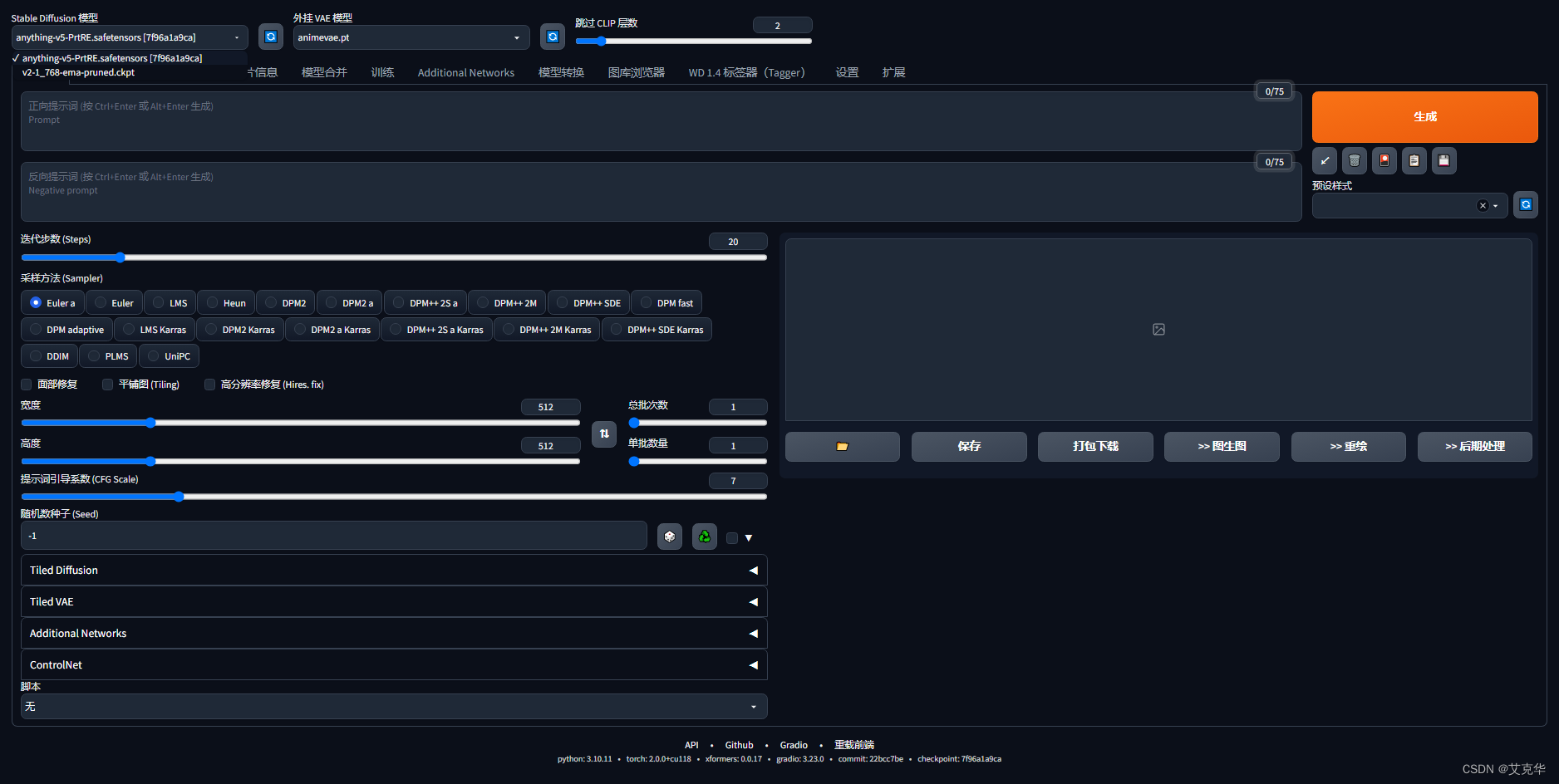Open the API link in the footer
1559x784 pixels.
[x=691, y=745]
